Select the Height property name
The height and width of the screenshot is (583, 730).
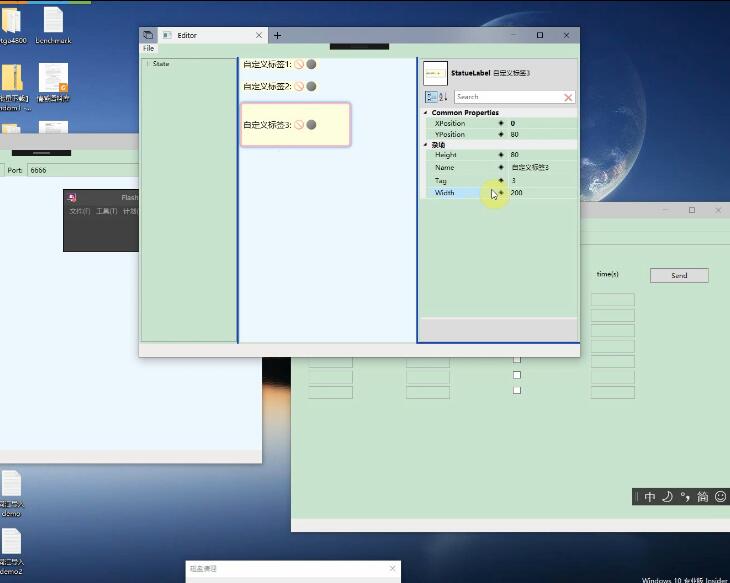point(446,155)
